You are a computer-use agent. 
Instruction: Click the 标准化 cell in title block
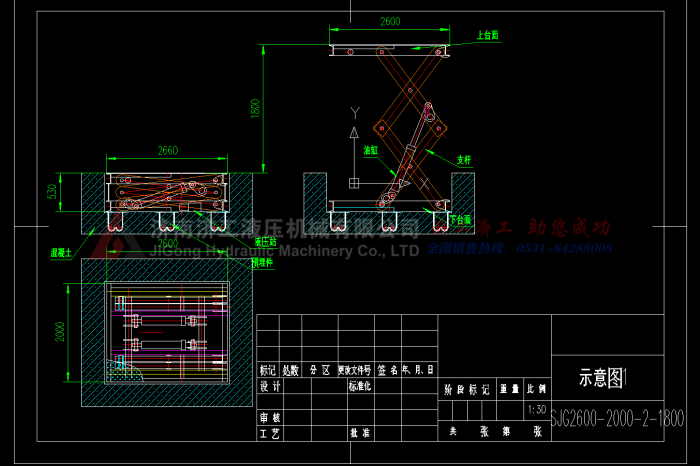pyautogui.click(x=360, y=385)
